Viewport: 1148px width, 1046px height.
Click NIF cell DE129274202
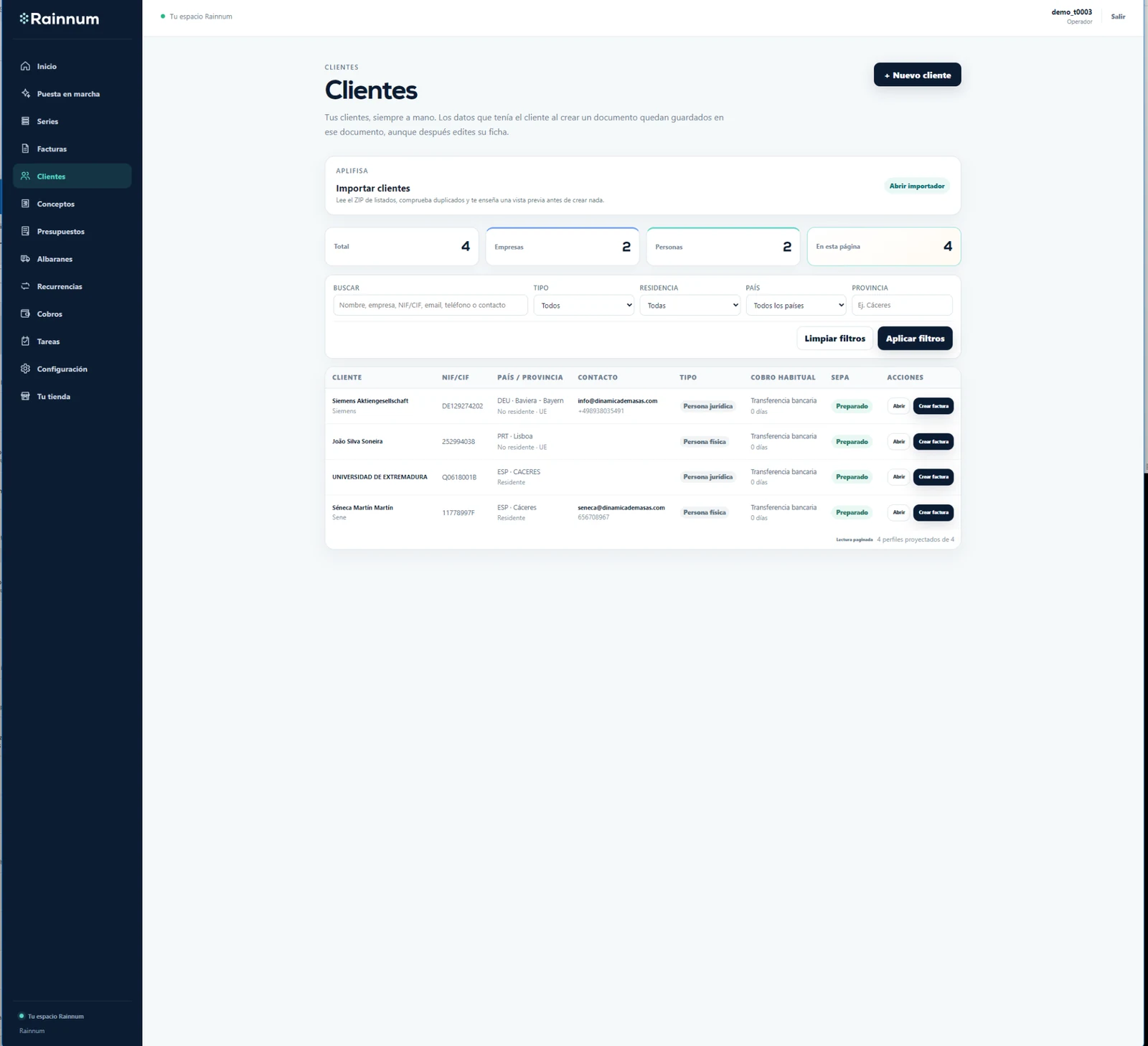462,406
